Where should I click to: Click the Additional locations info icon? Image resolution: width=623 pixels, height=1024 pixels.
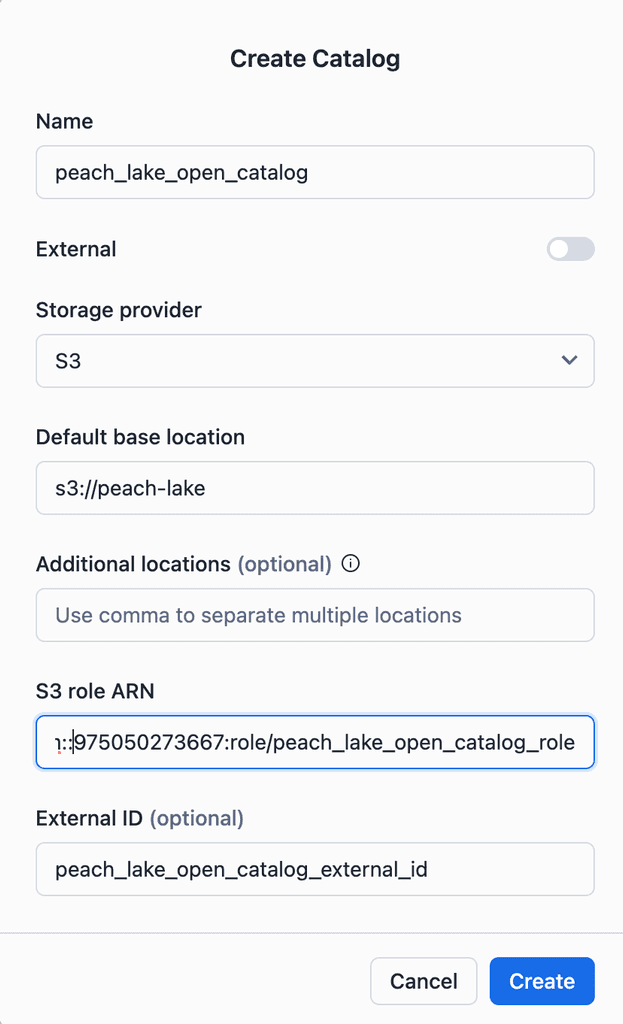[x=350, y=563]
